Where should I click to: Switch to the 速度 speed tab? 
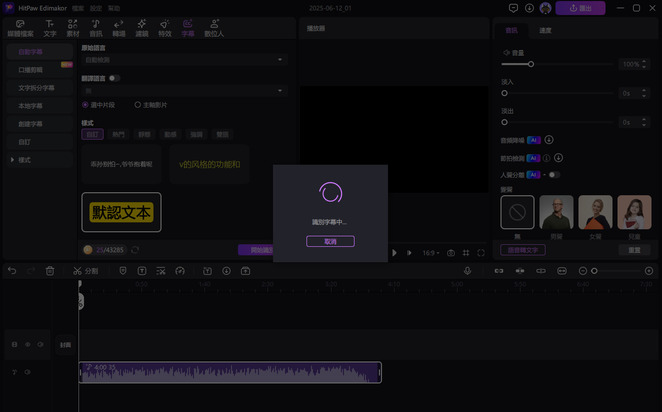click(x=545, y=30)
